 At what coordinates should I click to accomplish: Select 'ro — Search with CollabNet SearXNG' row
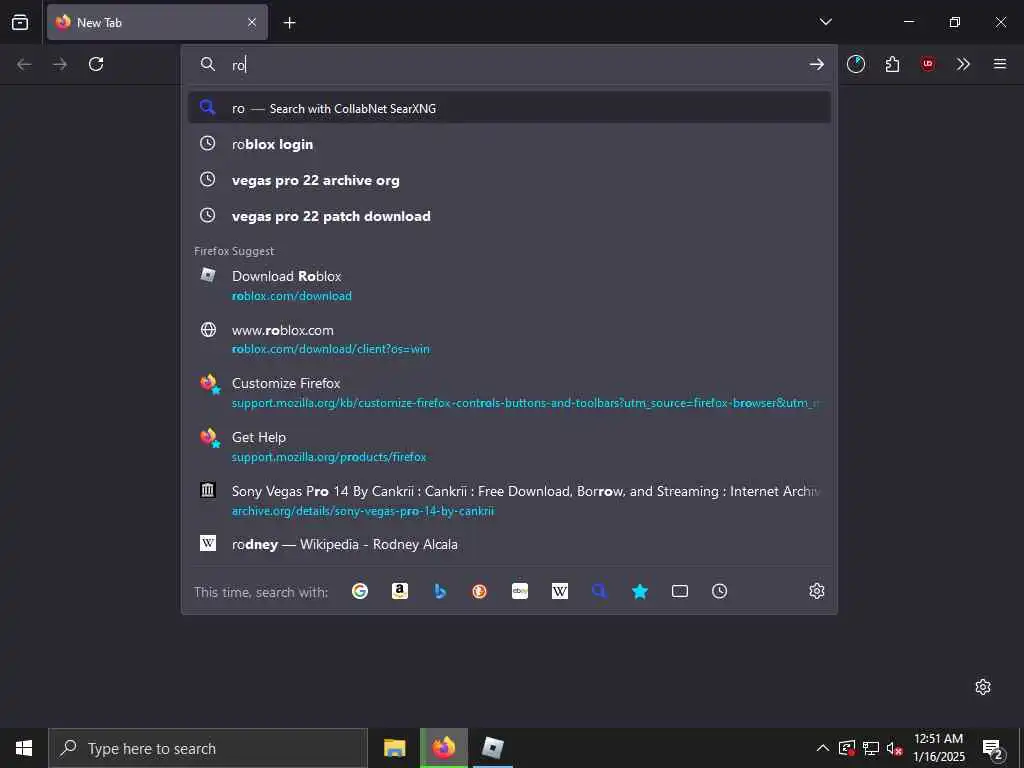(x=509, y=108)
